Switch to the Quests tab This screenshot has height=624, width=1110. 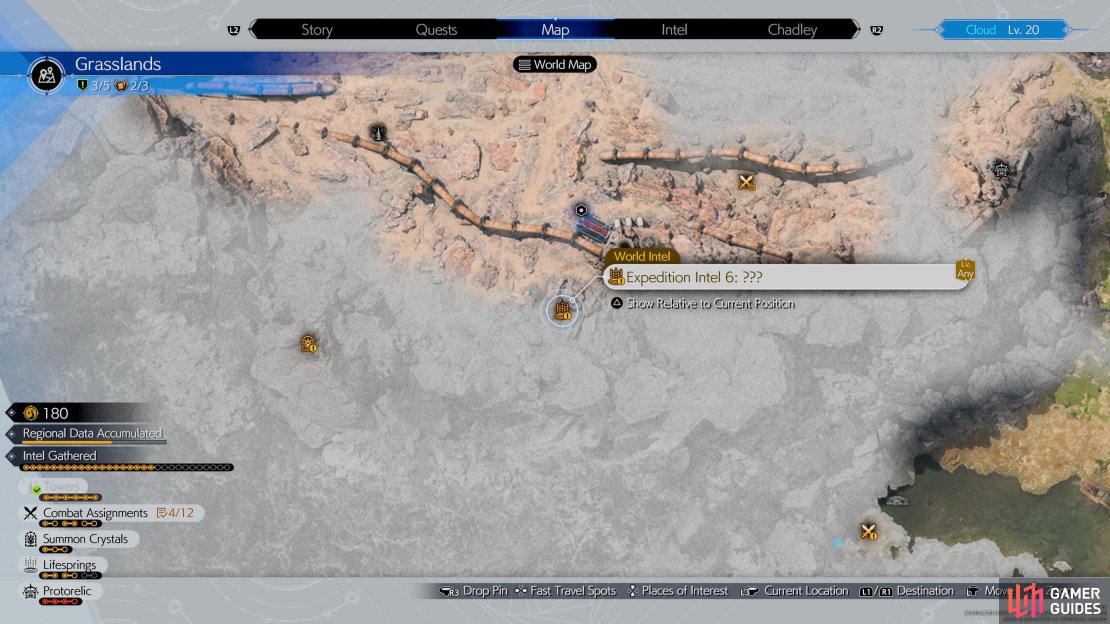coord(436,30)
